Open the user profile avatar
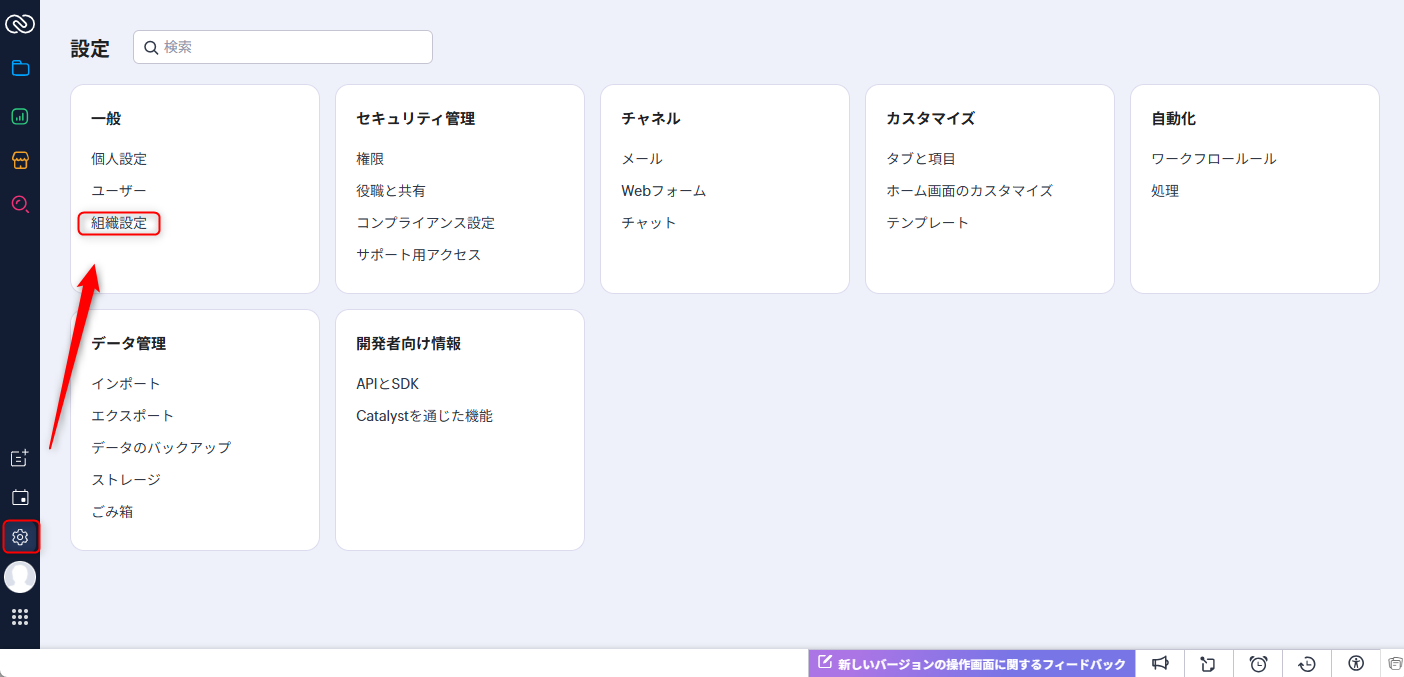Viewport: 1404px width, 677px height. pos(20,577)
